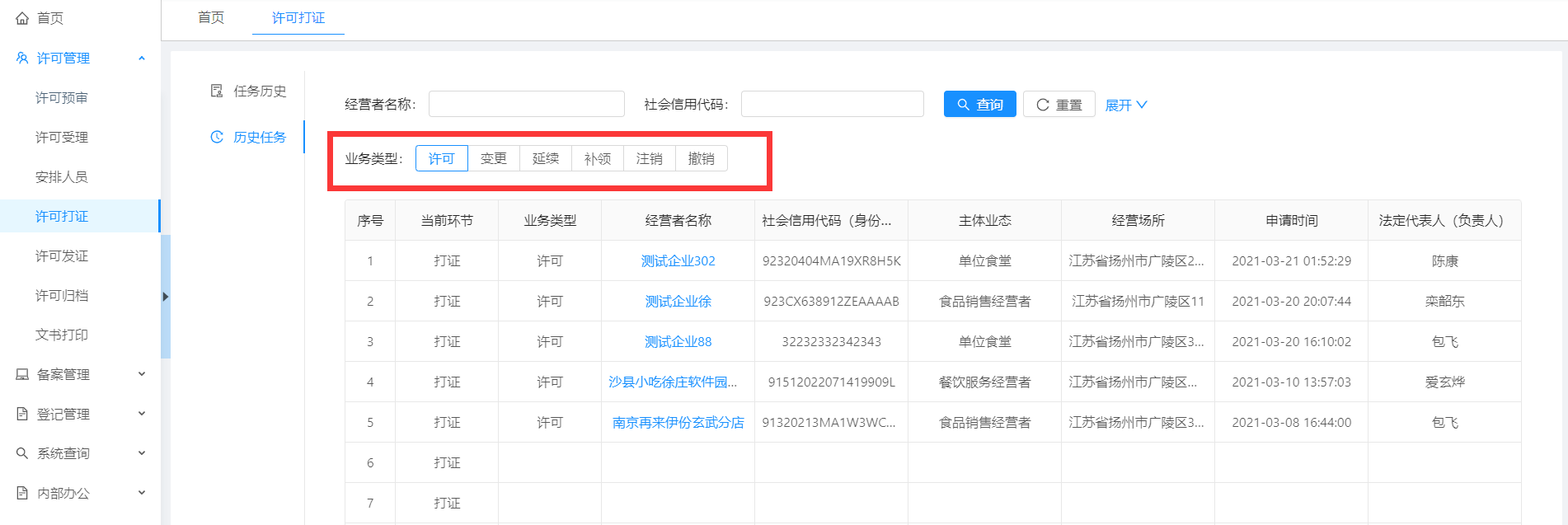
Task: Click the 许可管理 user icon
Action: pos(22,58)
